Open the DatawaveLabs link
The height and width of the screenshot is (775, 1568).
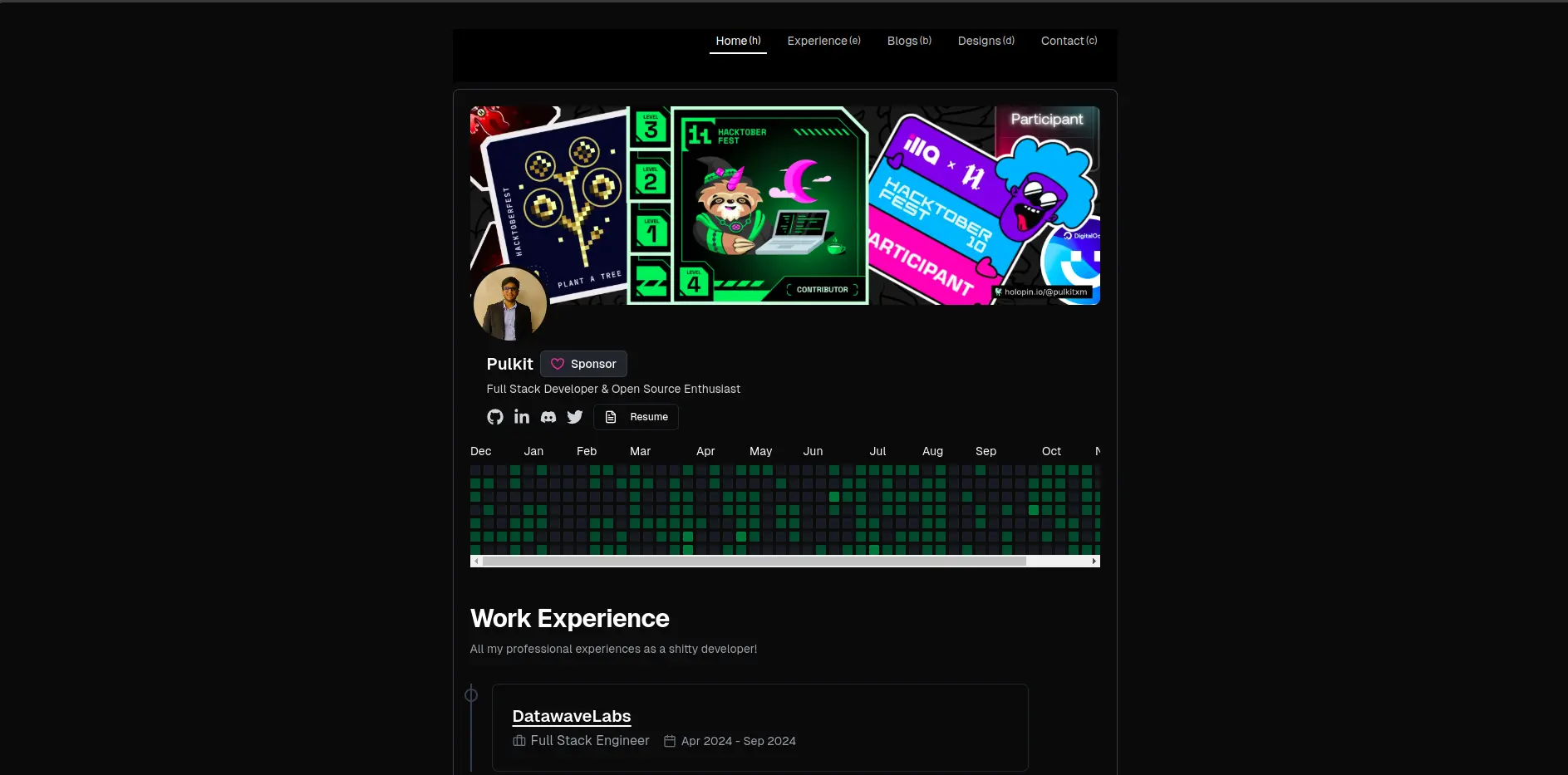pyautogui.click(x=572, y=716)
